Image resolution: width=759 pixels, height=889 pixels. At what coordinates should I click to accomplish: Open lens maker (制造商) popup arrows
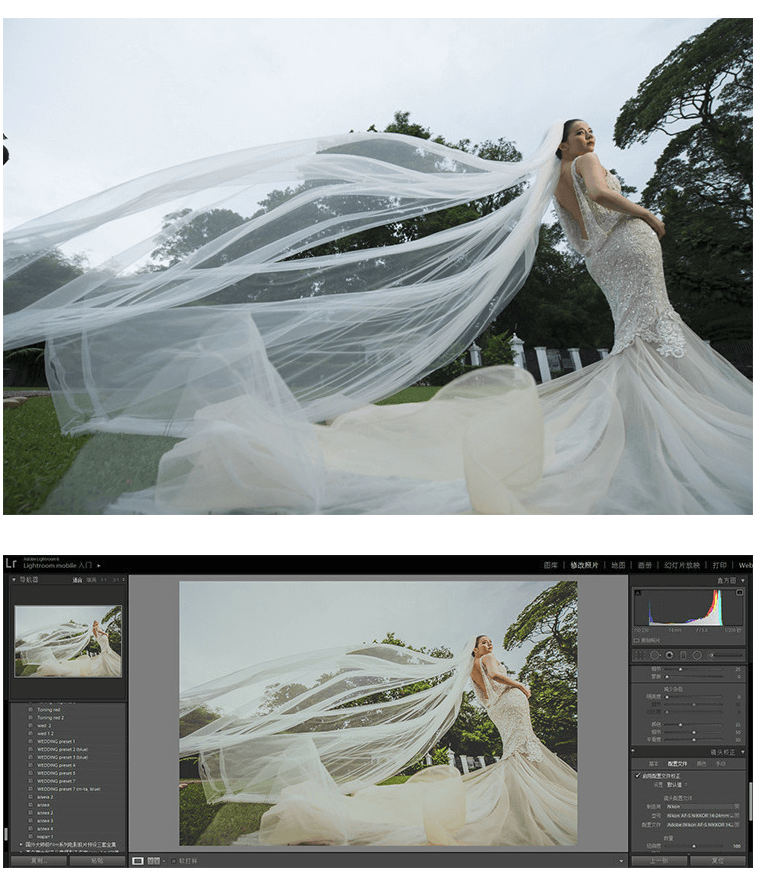737,806
